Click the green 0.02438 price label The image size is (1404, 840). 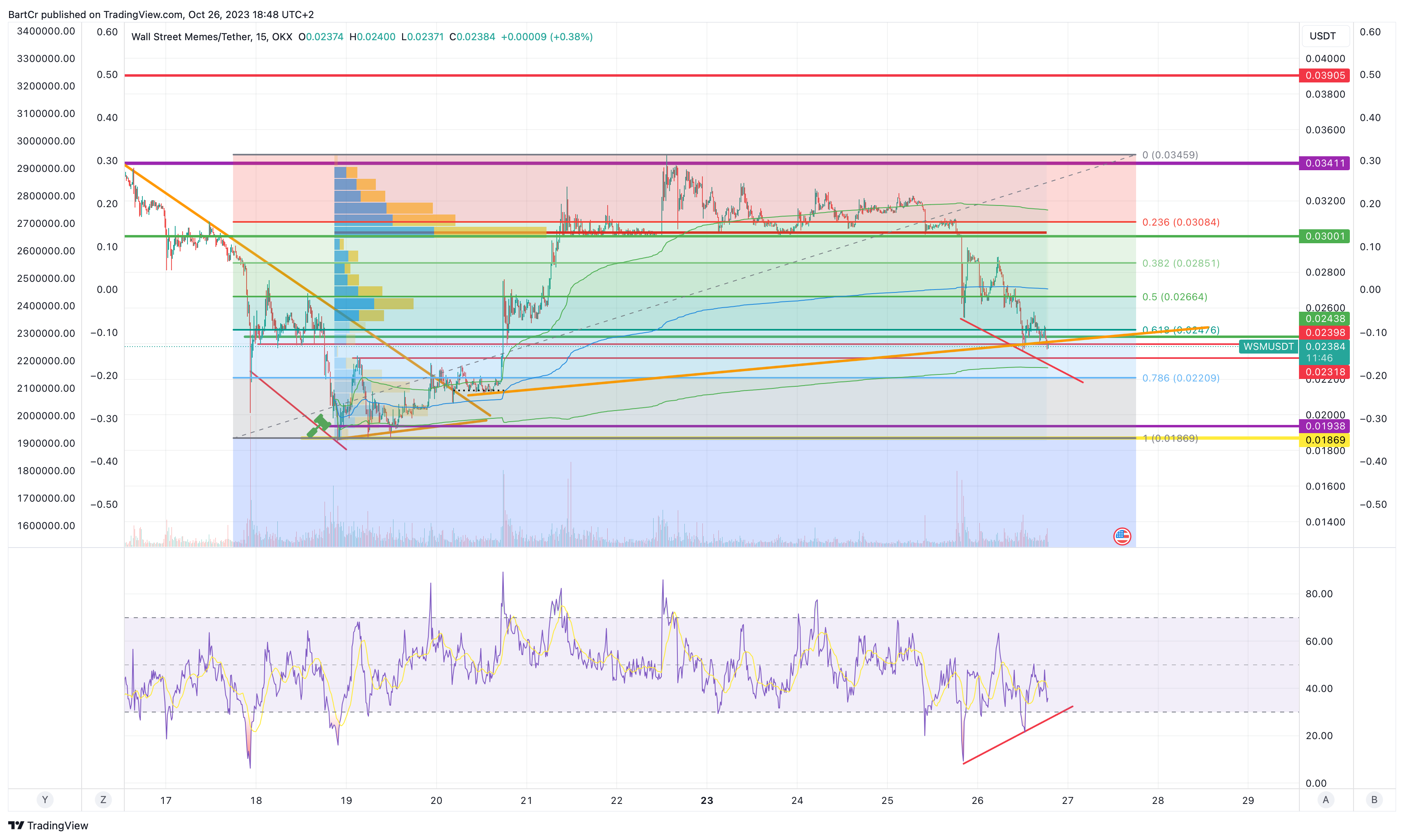(x=1324, y=319)
